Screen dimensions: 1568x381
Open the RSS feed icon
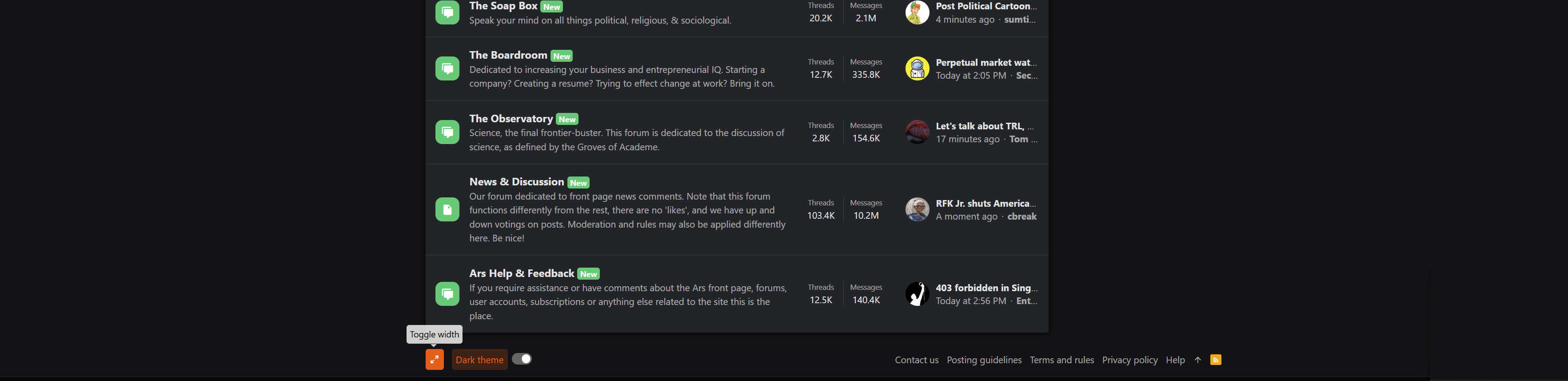(1216, 360)
